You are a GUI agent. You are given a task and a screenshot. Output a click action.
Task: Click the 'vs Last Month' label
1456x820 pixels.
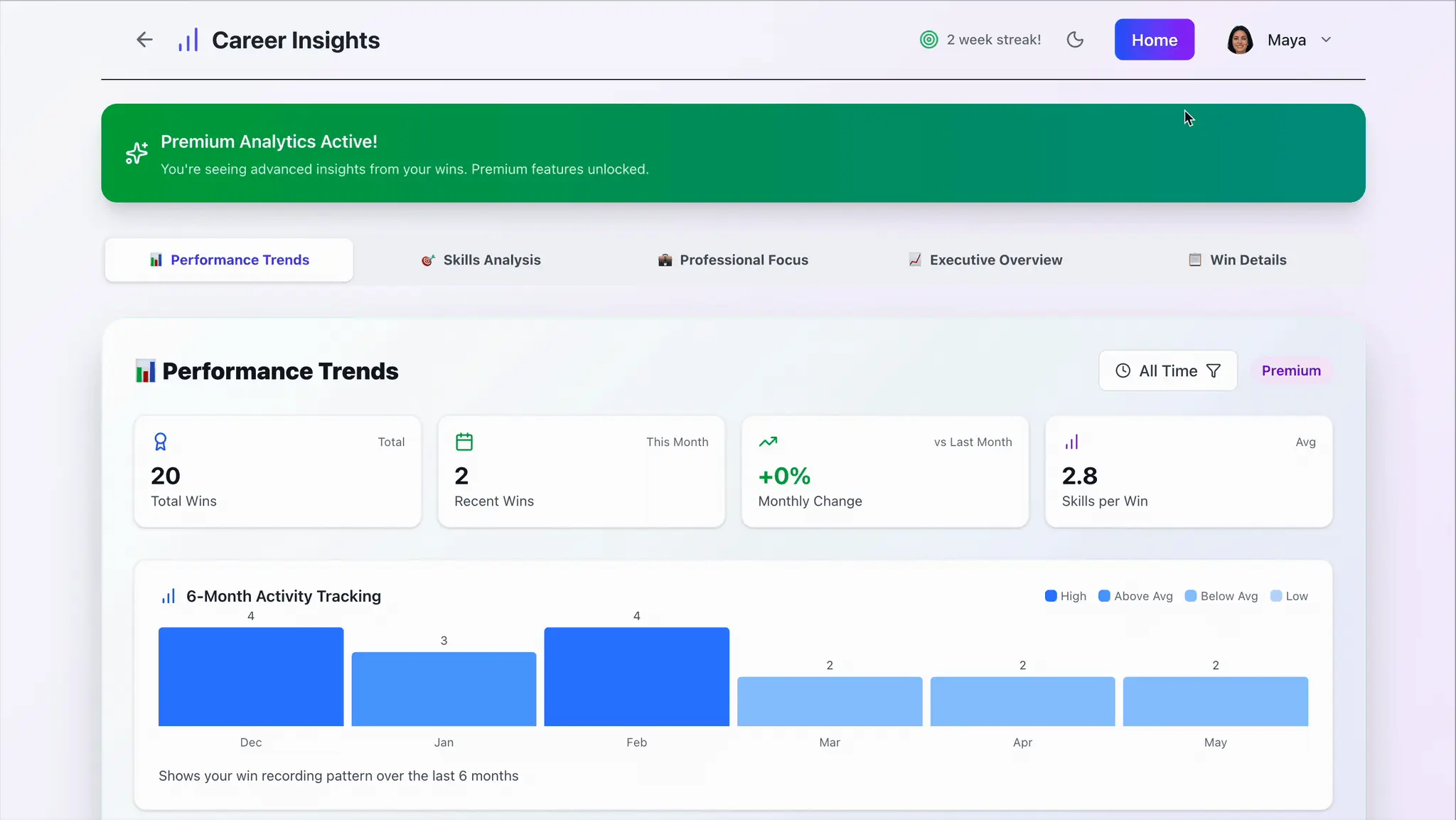click(973, 442)
